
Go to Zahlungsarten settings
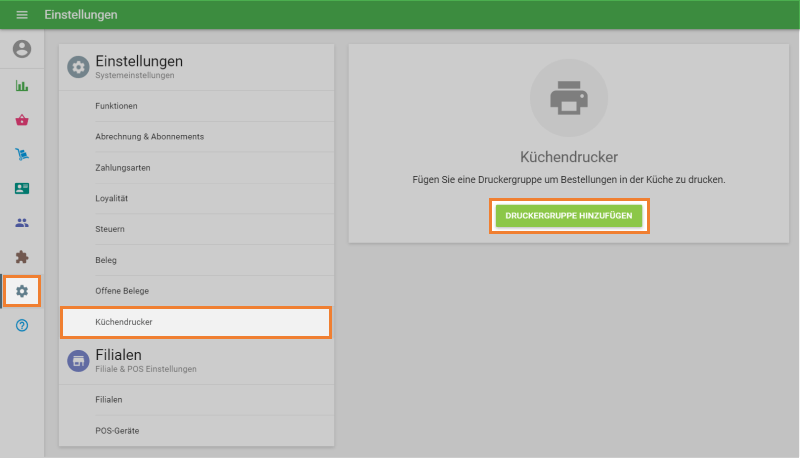[196, 168]
